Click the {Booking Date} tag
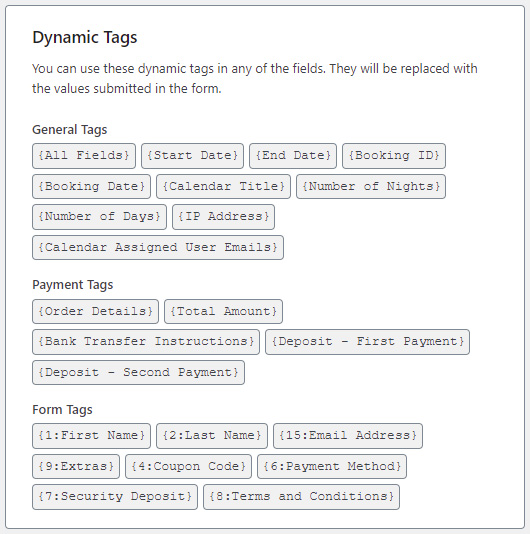The image size is (530, 534). 91,187
